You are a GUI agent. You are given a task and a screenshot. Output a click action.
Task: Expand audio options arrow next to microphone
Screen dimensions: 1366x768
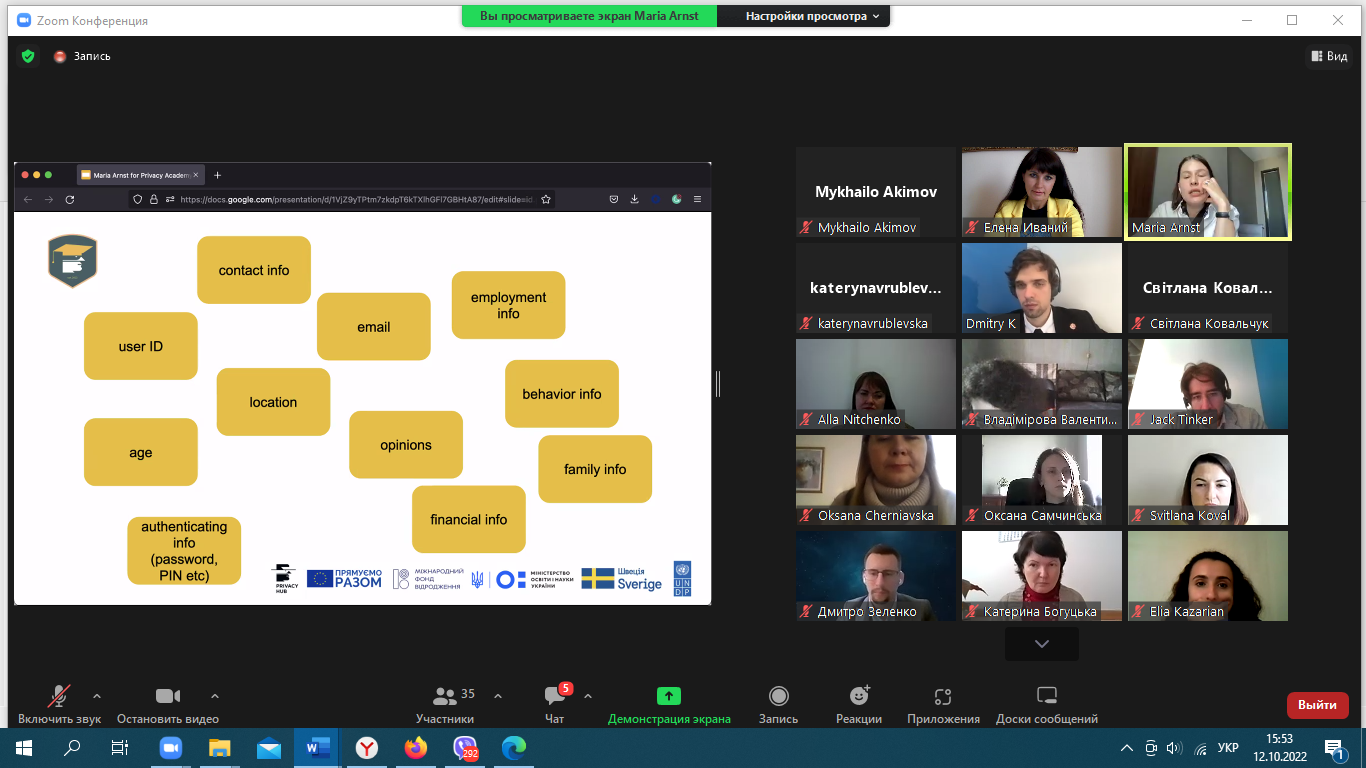(x=97, y=696)
